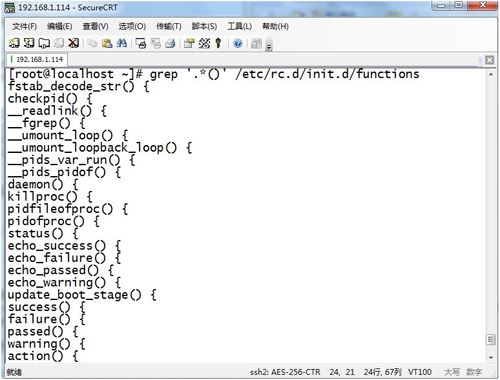Click the killproc() output line
The width and height of the screenshot is (500, 380).
point(50,197)
